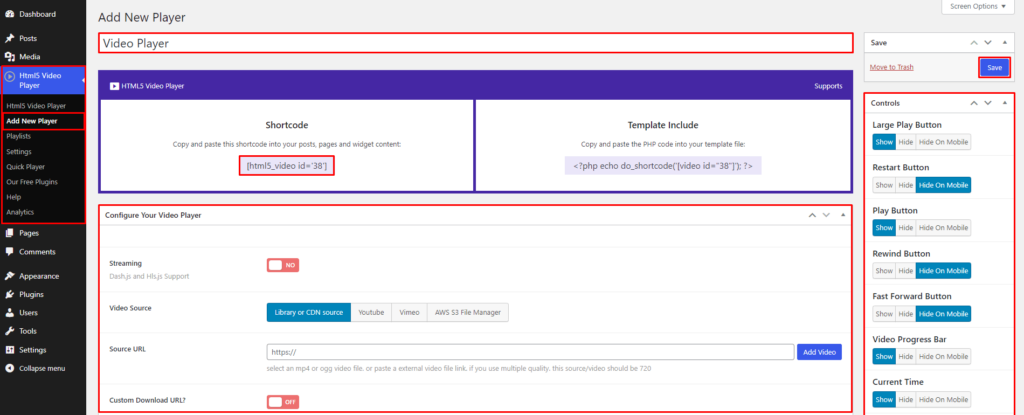Open the Playlists submenu item
The width and height of the screenshot is (1024, 415).
(18, 136)
